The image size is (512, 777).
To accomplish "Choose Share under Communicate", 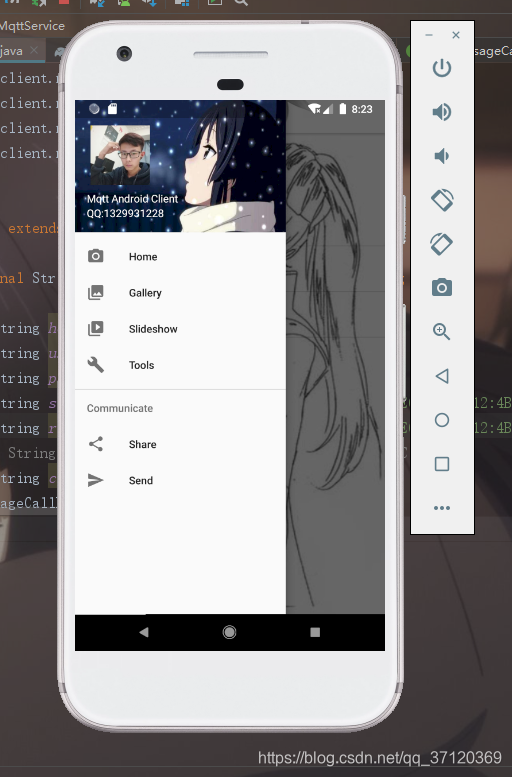I will [x=180, y=444].
